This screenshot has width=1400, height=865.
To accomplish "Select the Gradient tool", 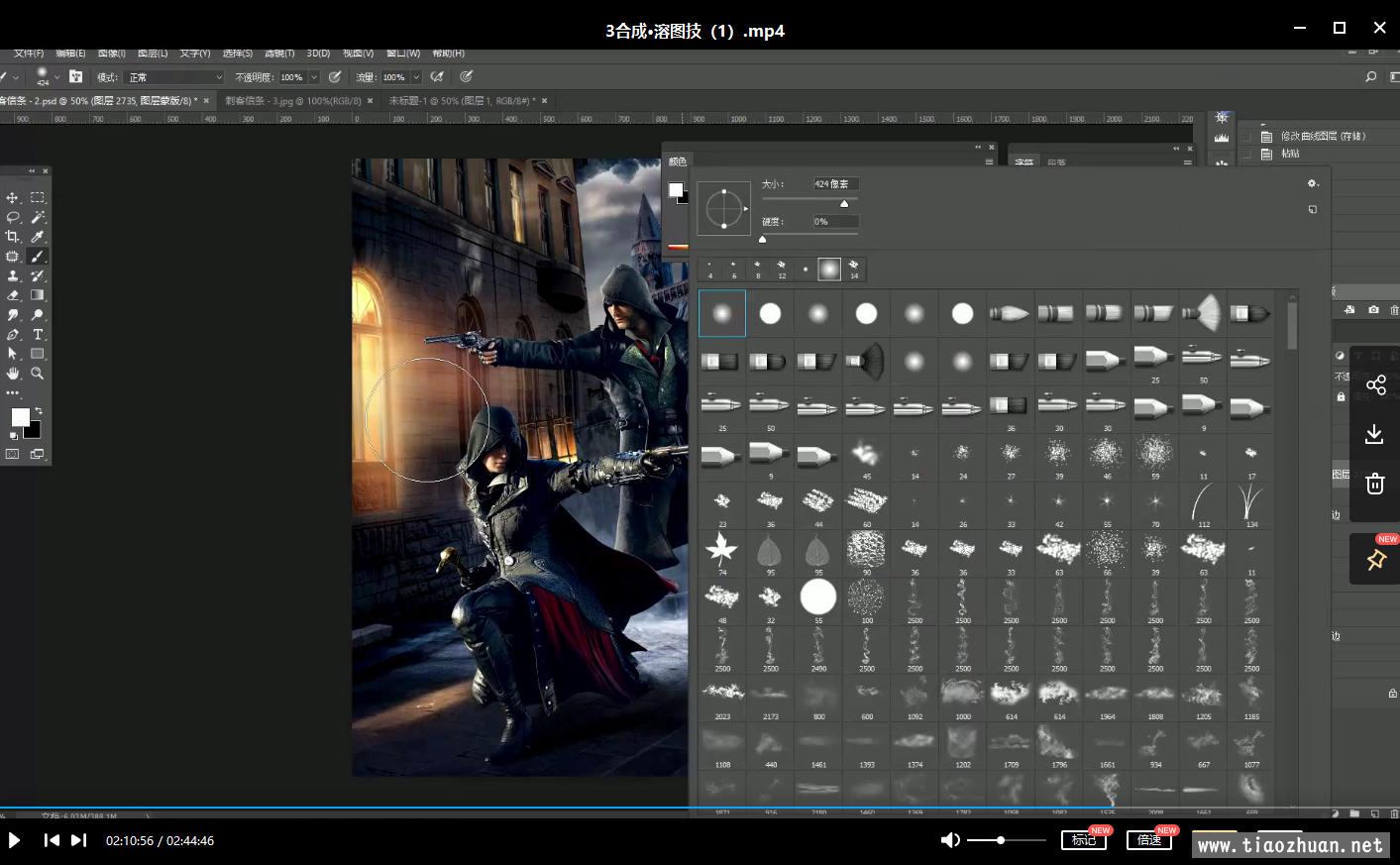I will 38,295.
